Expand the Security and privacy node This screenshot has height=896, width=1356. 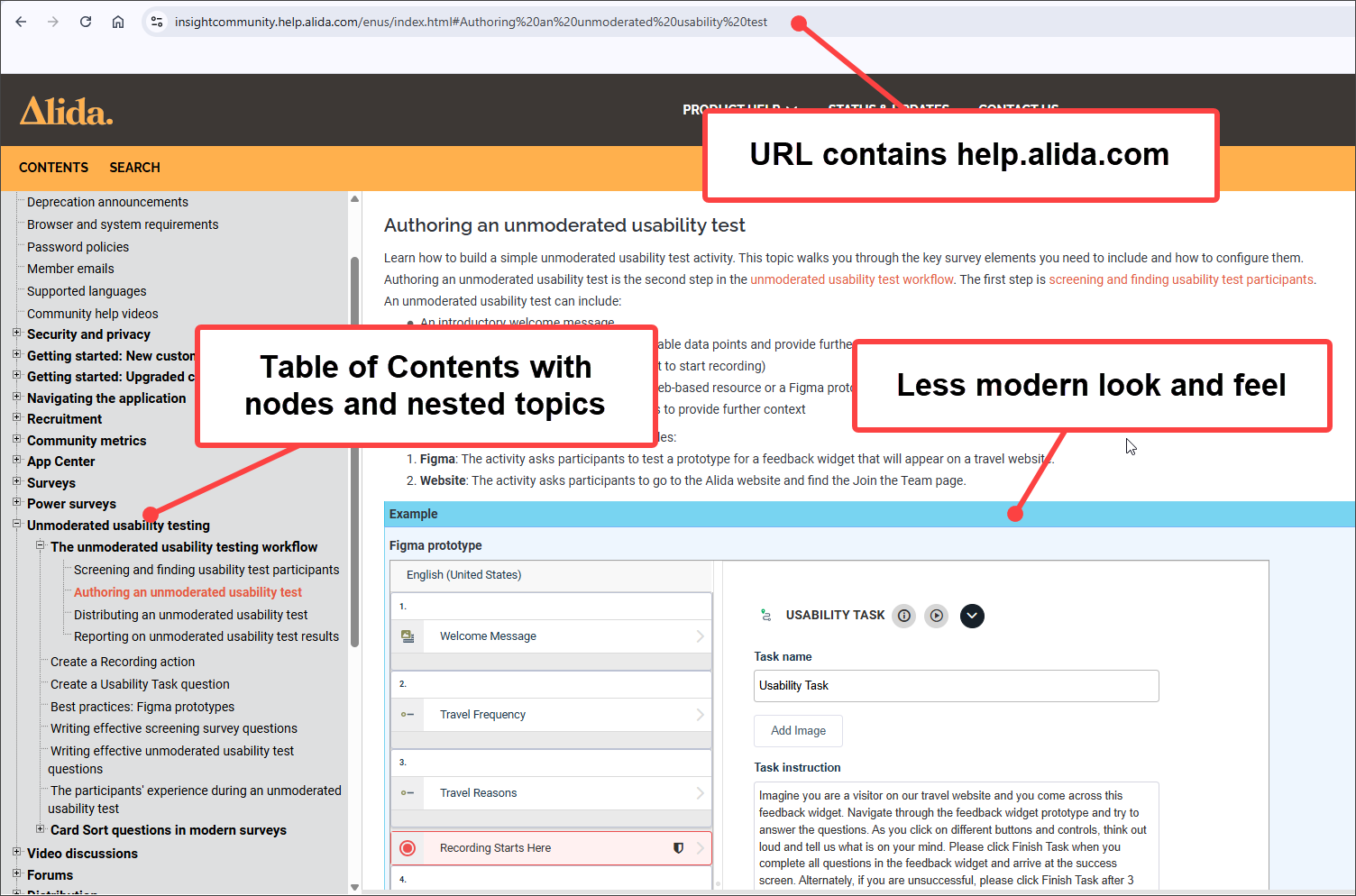pyautogui.click(x=16, y=334)
